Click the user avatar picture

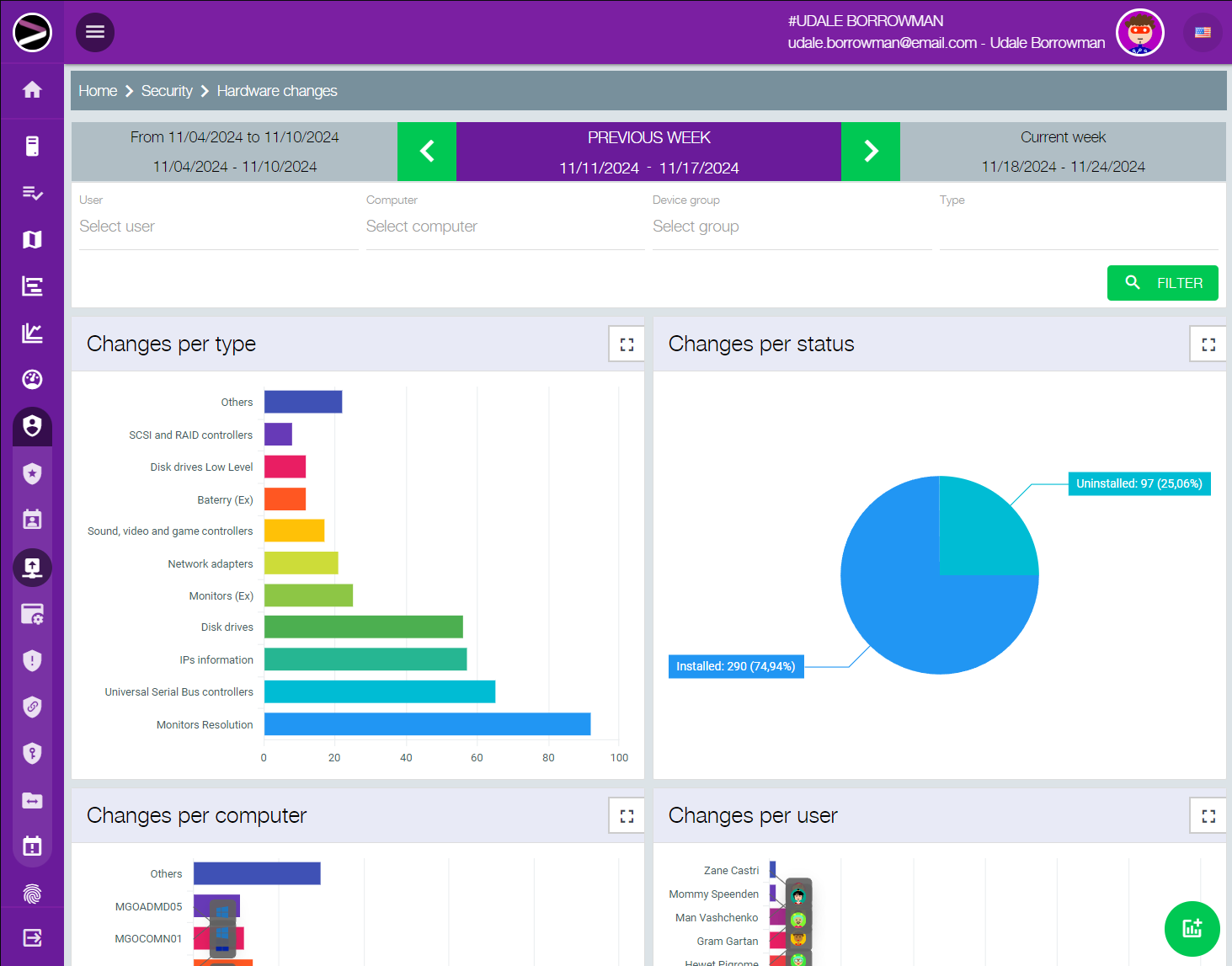click(x=1139, y=33)
